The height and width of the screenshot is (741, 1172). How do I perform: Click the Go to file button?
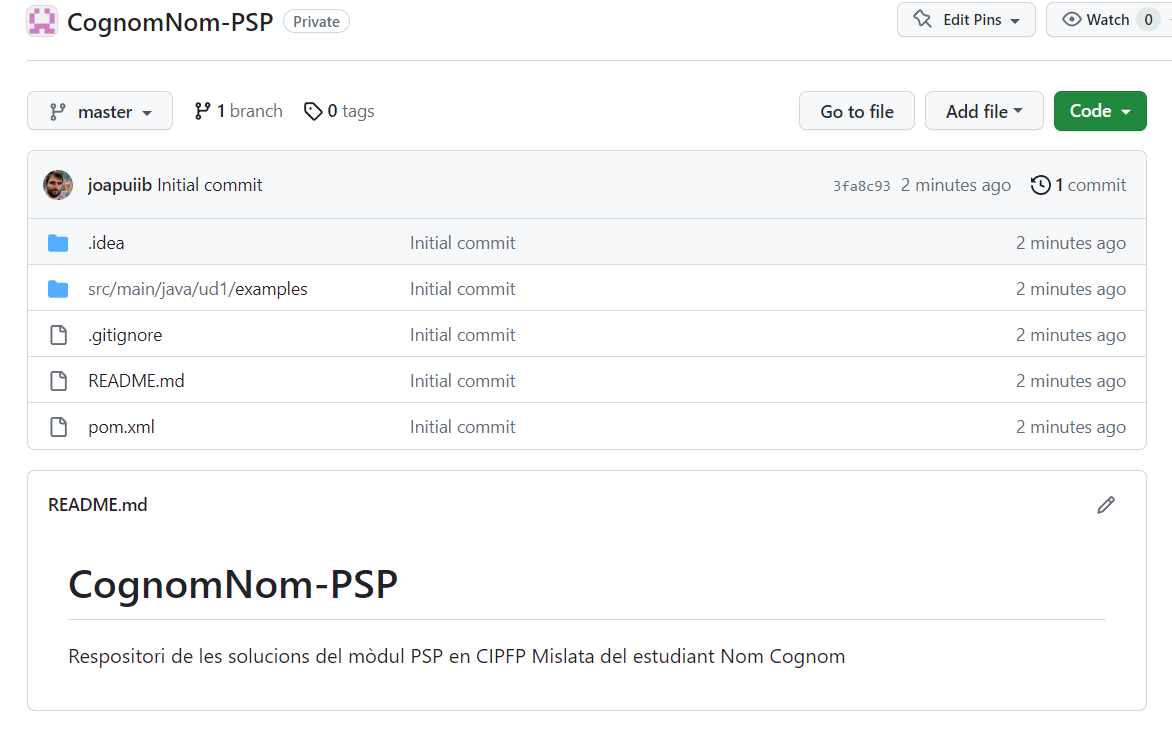coord(857,111)
